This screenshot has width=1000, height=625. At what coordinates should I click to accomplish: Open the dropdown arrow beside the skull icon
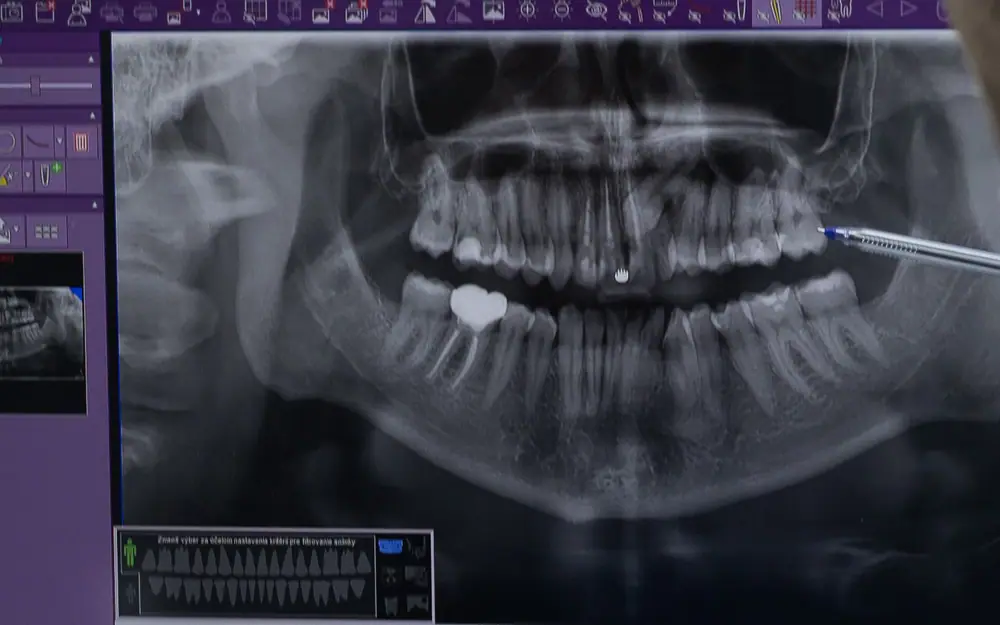coord(16,230)
